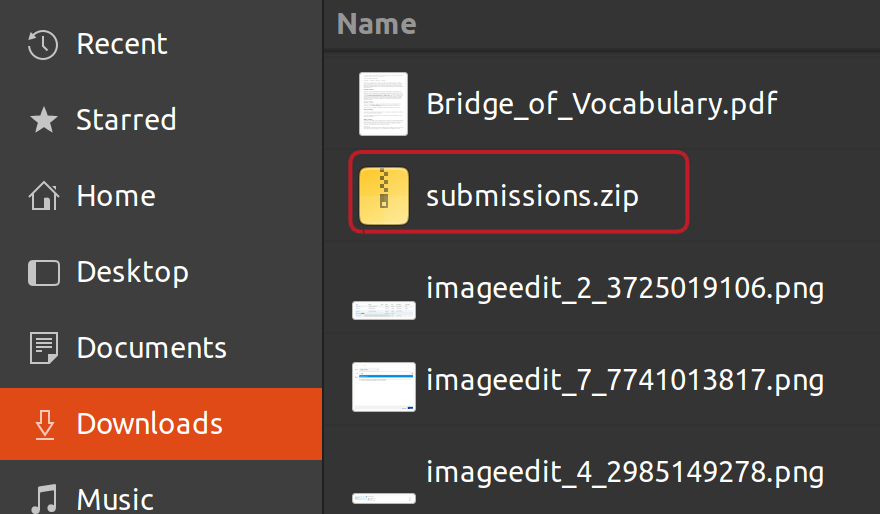The height and width of the screenshot is (514, 880).
Task: Navigate to the Home folder label
Action: pyautogui.click(x=116, y=196)
